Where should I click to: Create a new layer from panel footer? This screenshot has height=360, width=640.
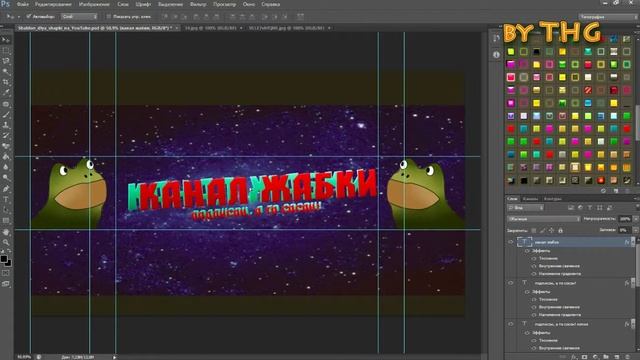coord(617,357)
